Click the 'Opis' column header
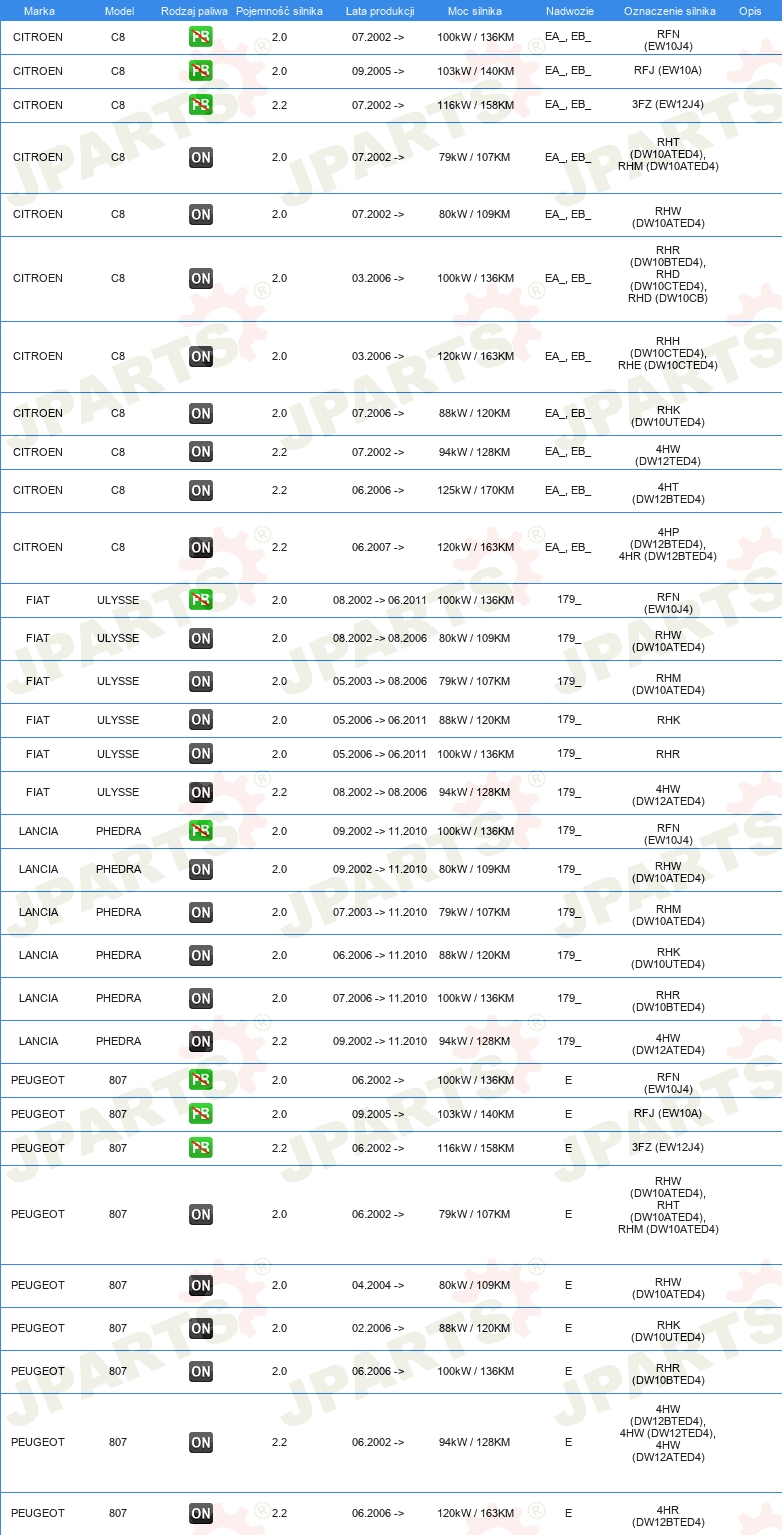The height and width of the screenshot is (1535, 782). [749, 11]
